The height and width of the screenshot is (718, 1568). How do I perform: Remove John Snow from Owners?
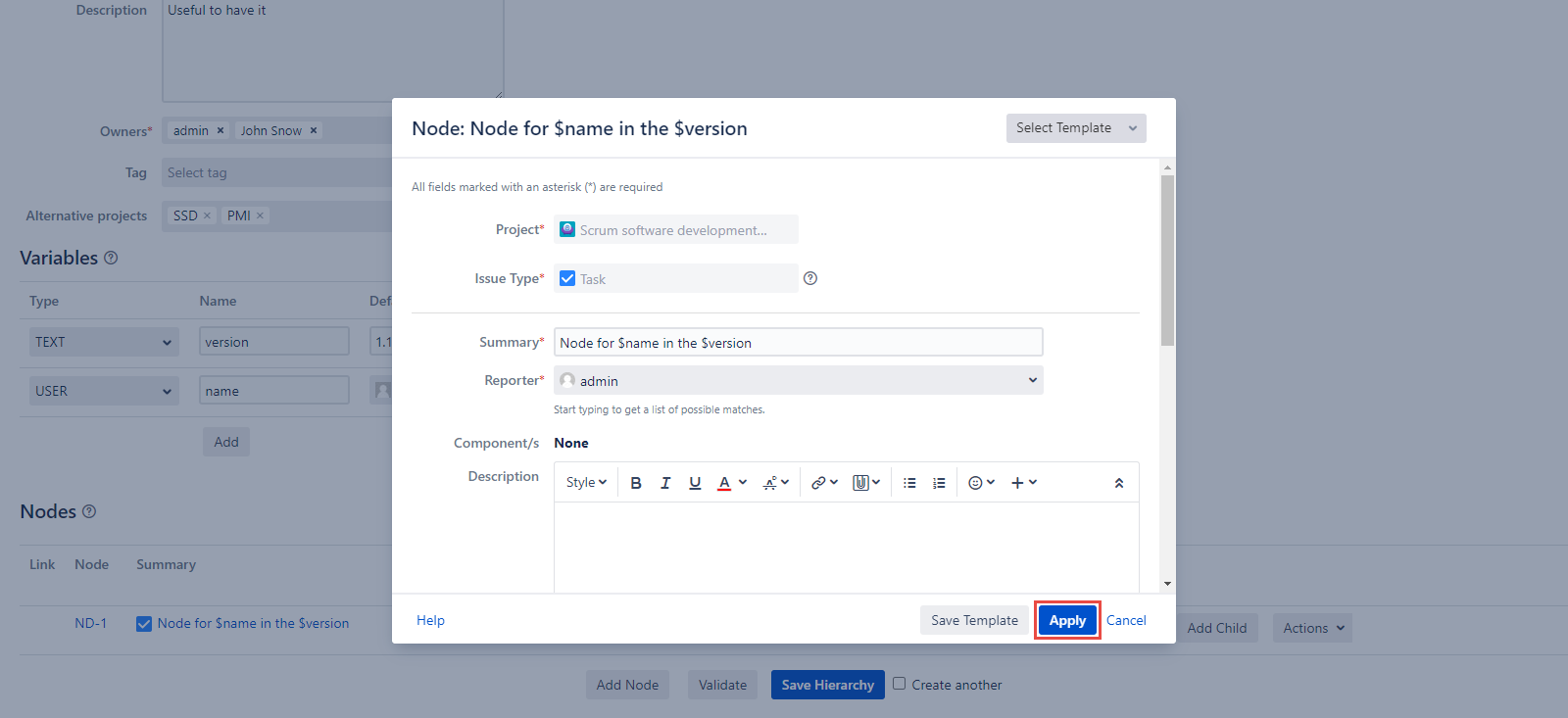coord(314,130)
